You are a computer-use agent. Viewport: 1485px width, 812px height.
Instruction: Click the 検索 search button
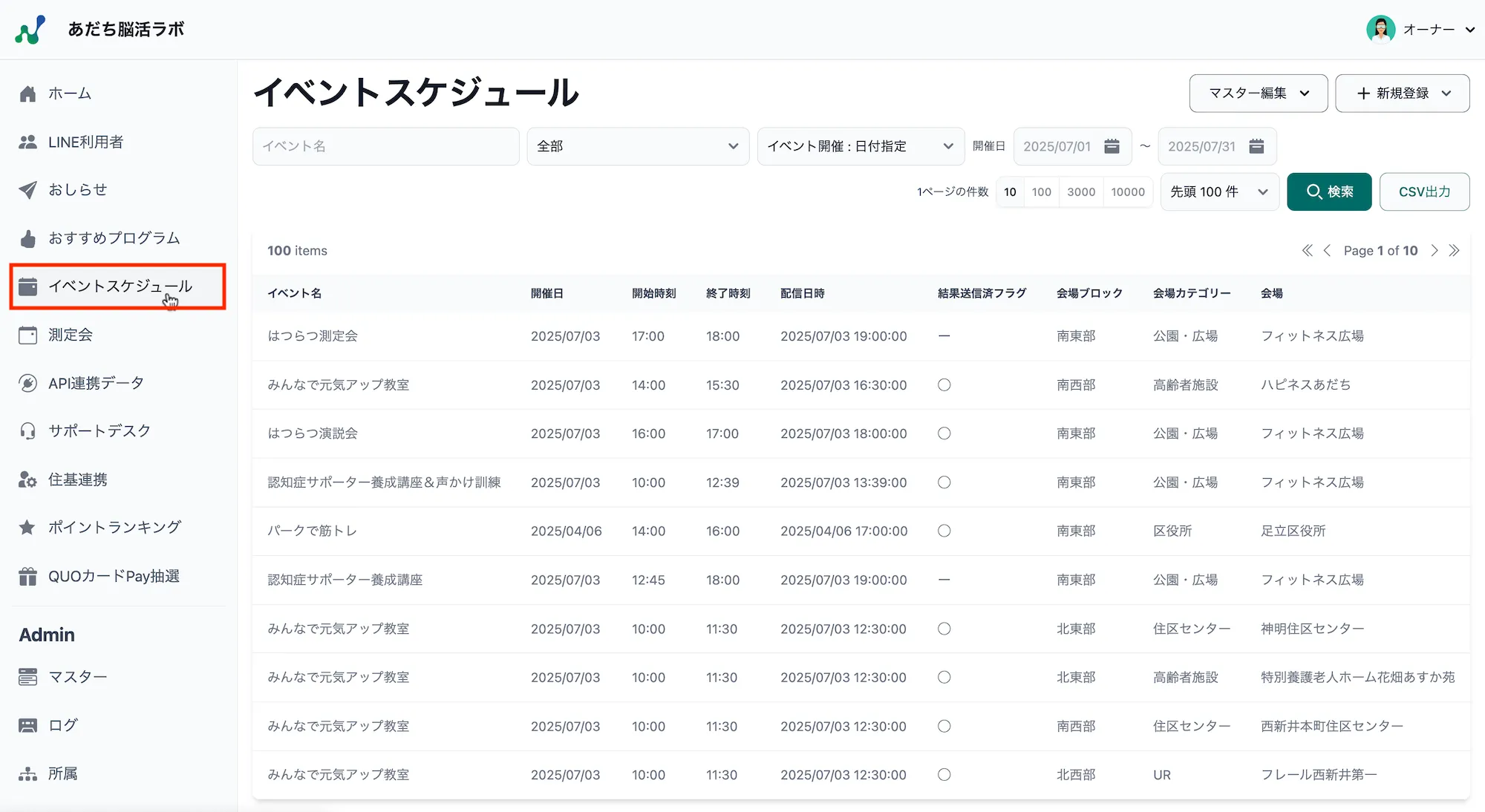1329,191
